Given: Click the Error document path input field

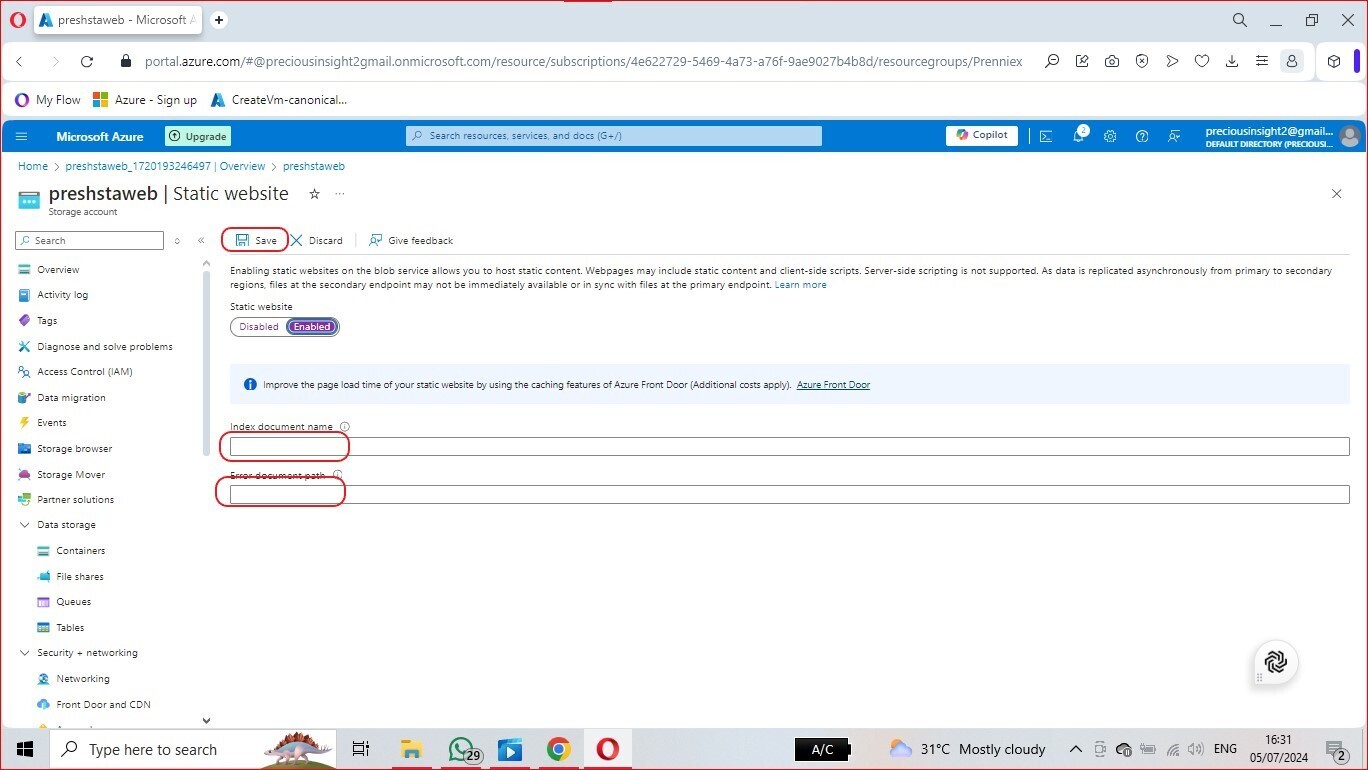Looking at the screenshot, I should coord(789,494).
